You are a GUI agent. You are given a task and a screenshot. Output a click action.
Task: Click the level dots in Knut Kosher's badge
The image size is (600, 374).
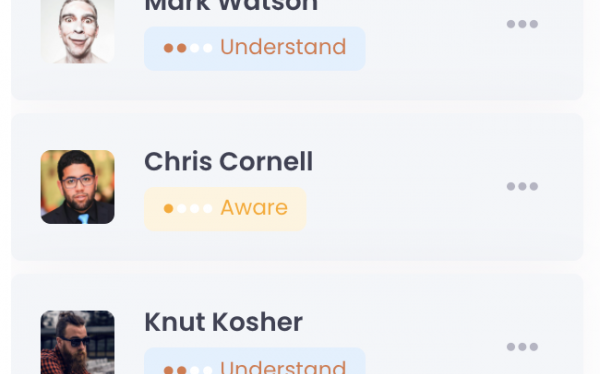188,370
